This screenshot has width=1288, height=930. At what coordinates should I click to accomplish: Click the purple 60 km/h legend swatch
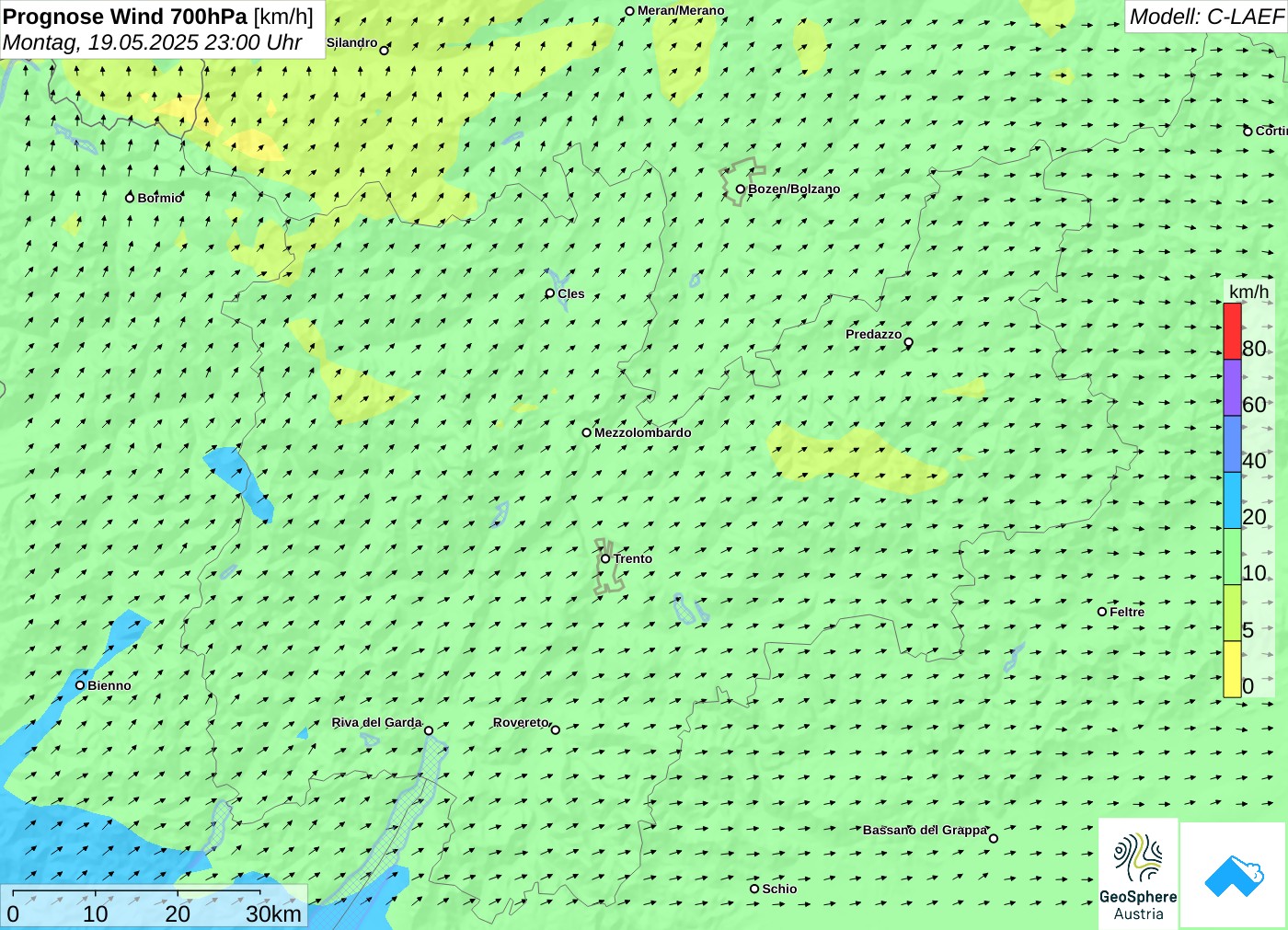[1232, 387]
